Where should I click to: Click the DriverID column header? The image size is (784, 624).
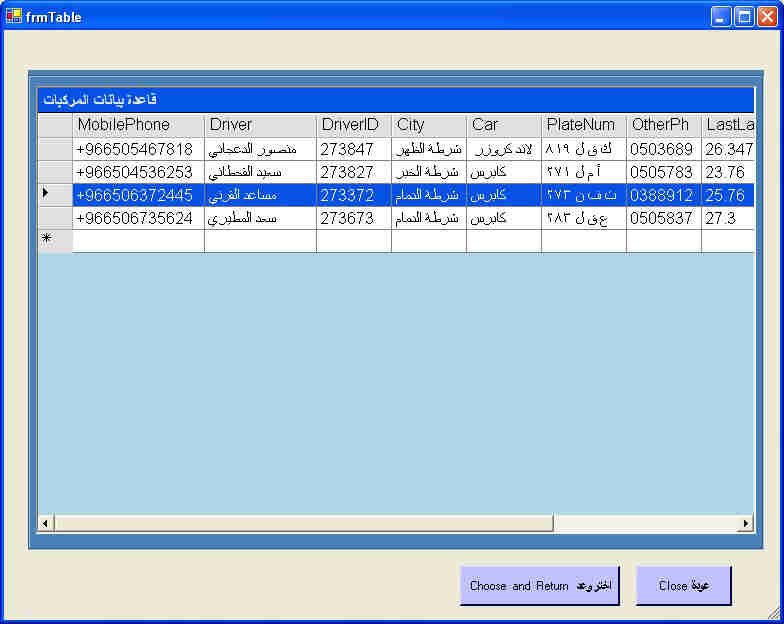point(353,125)
